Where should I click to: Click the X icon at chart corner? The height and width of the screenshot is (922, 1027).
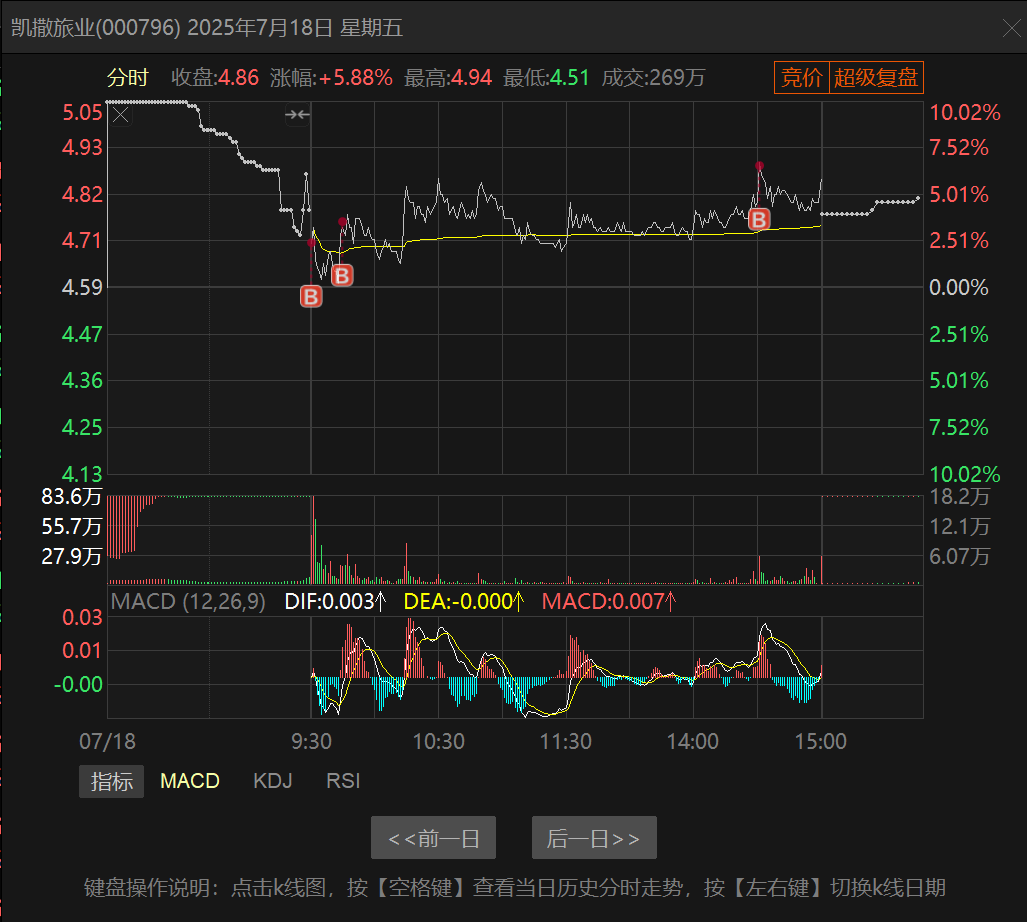121,115
